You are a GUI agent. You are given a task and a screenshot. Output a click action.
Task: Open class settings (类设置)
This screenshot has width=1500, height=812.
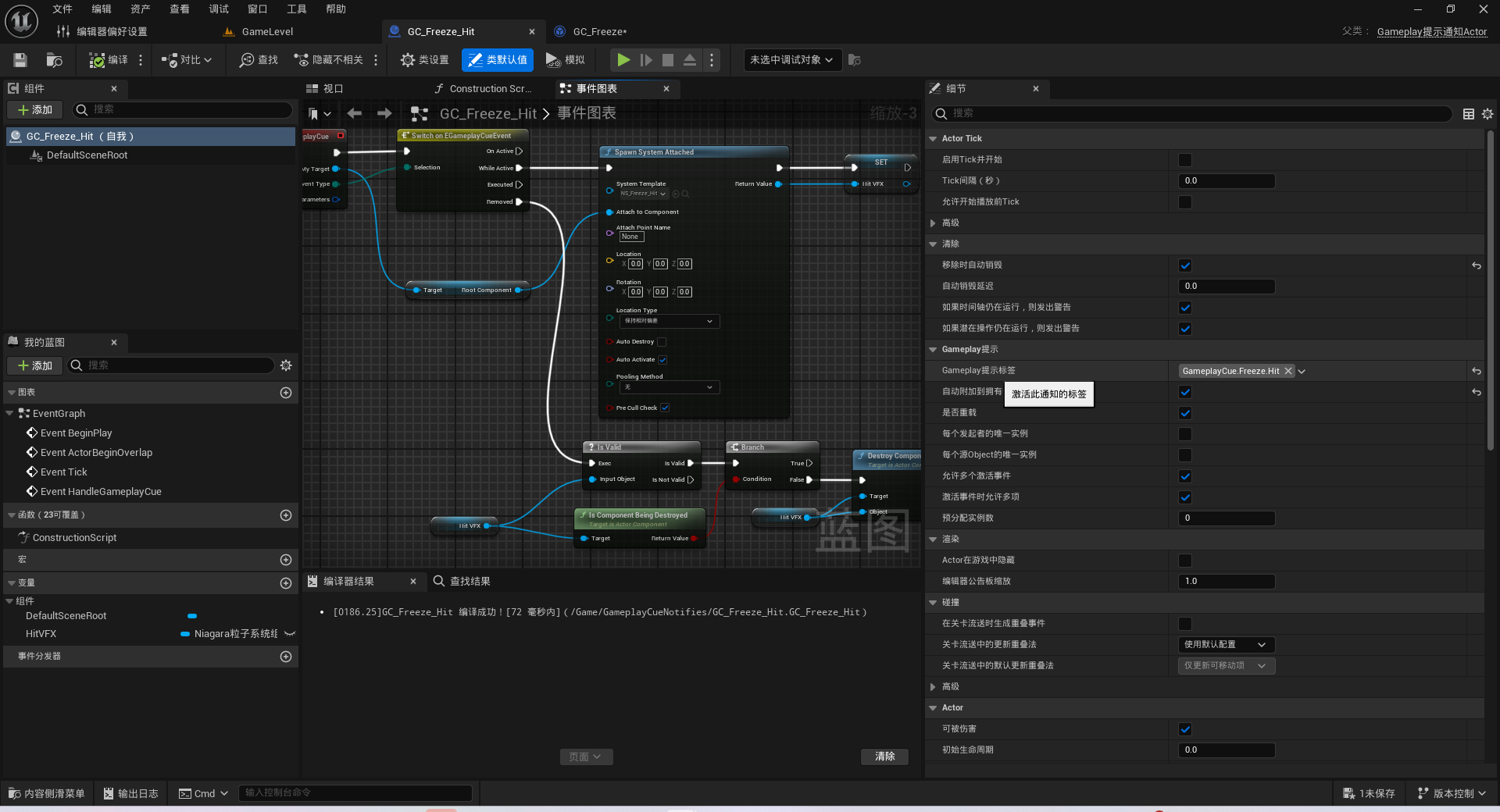point(424,60)
